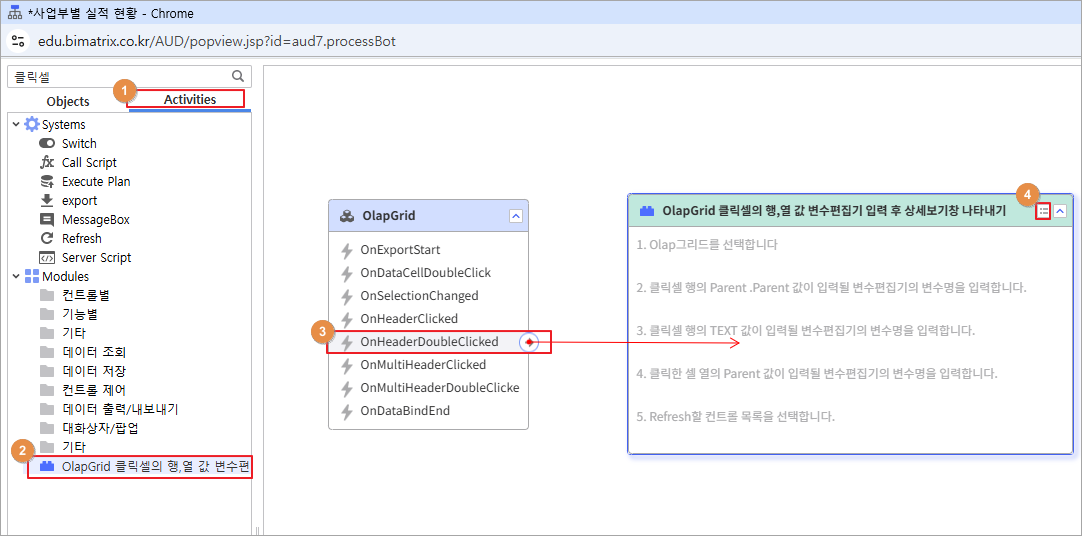Select the Modules grid icon
The image size is (1082, 536).
pos(32,277)
